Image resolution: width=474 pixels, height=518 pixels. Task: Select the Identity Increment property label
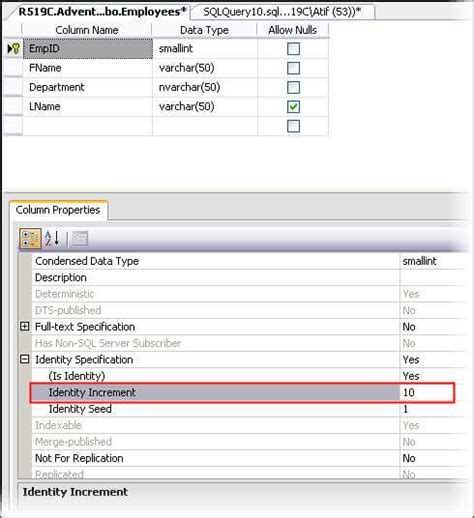92,392
